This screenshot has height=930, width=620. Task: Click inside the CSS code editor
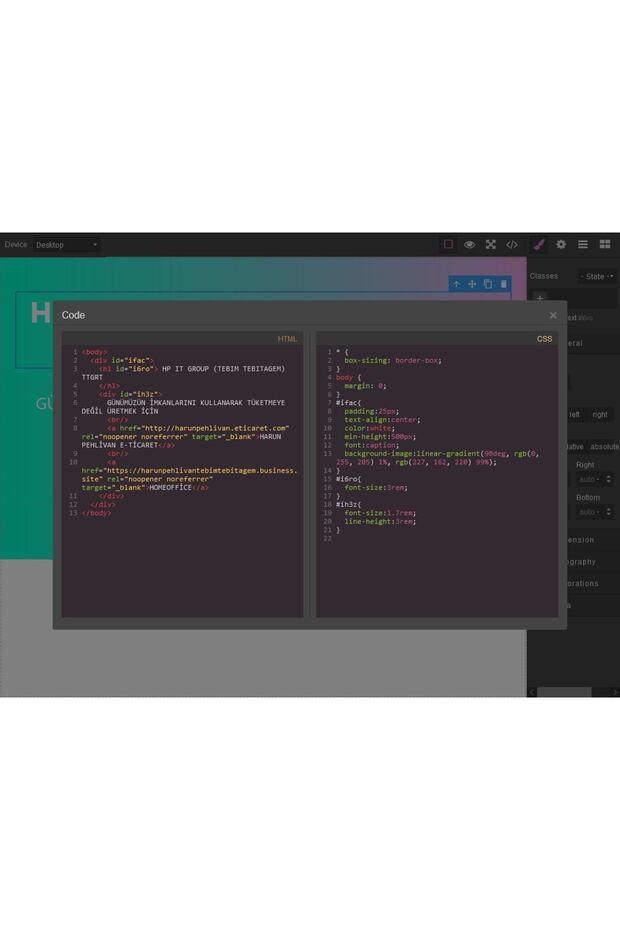point(437,481)
